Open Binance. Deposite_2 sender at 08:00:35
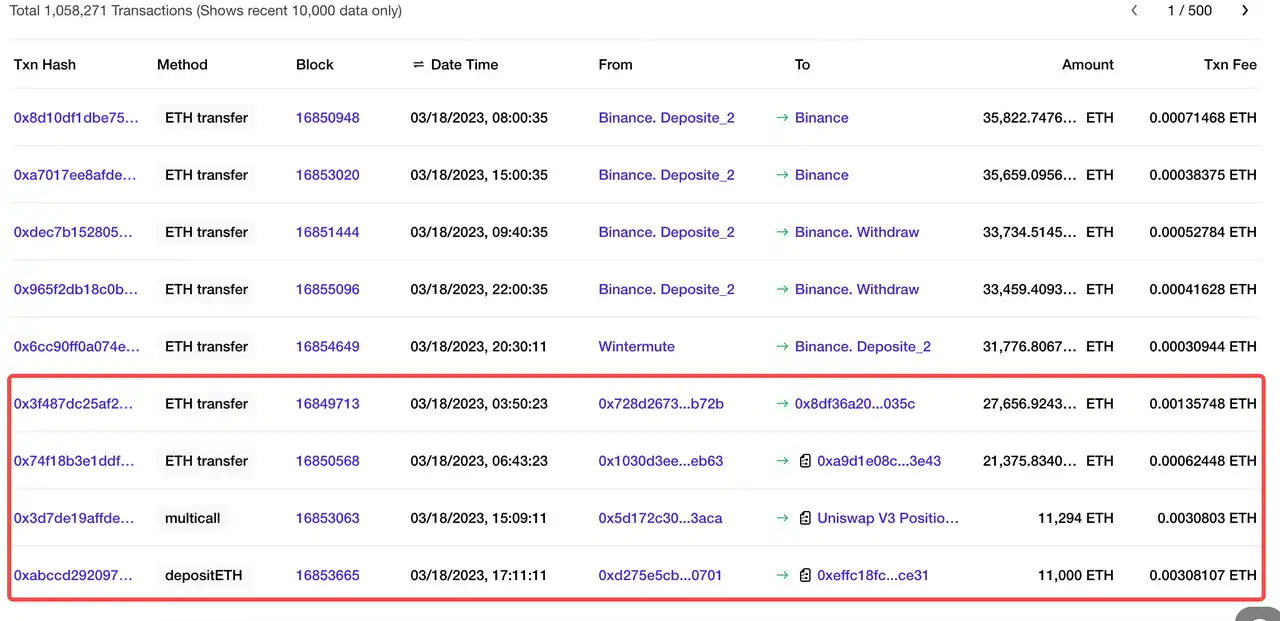The height and width of the screenshot is (621, 1280). point(667,118)
